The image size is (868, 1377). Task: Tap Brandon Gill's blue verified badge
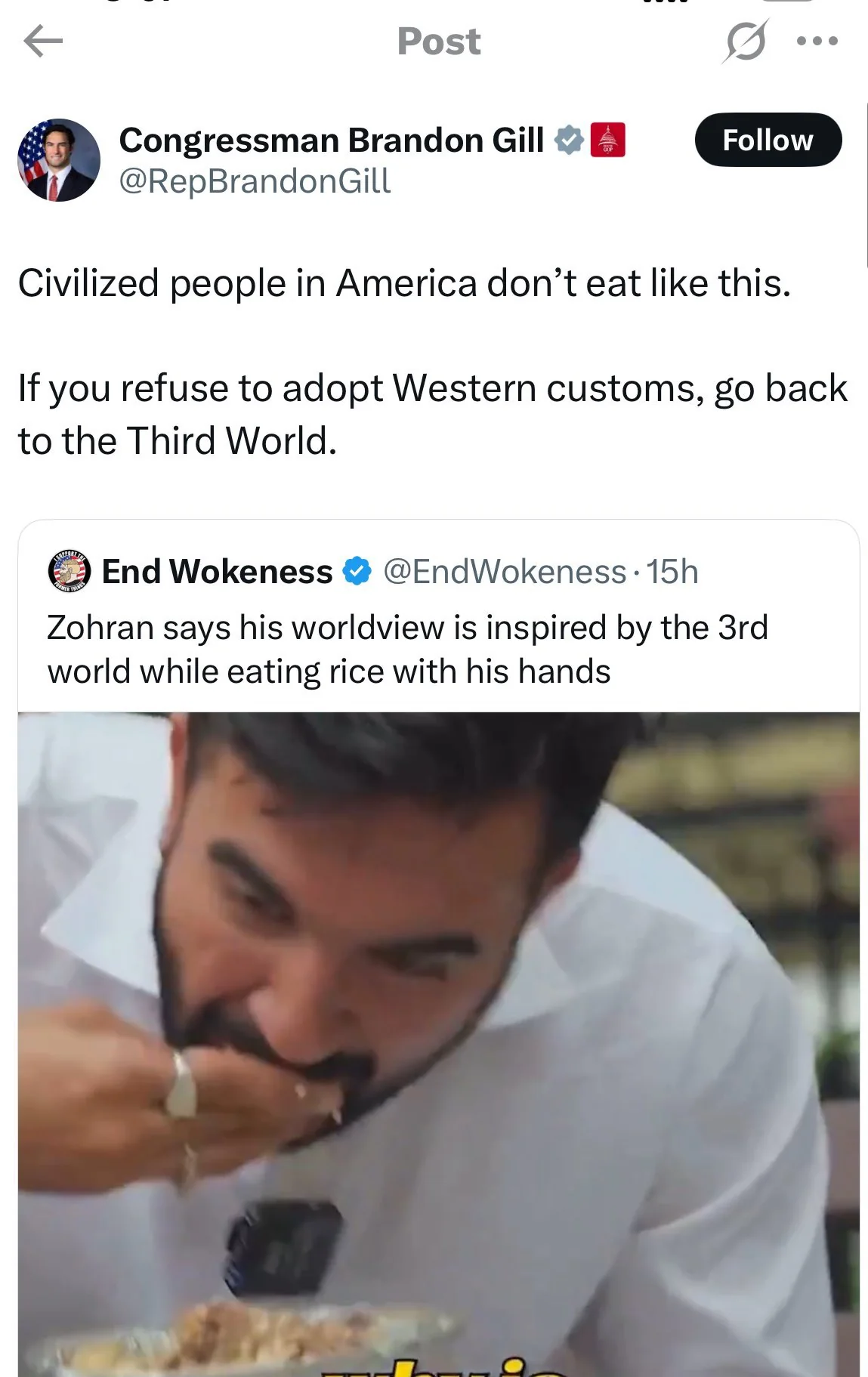click(x=569, y=140)
